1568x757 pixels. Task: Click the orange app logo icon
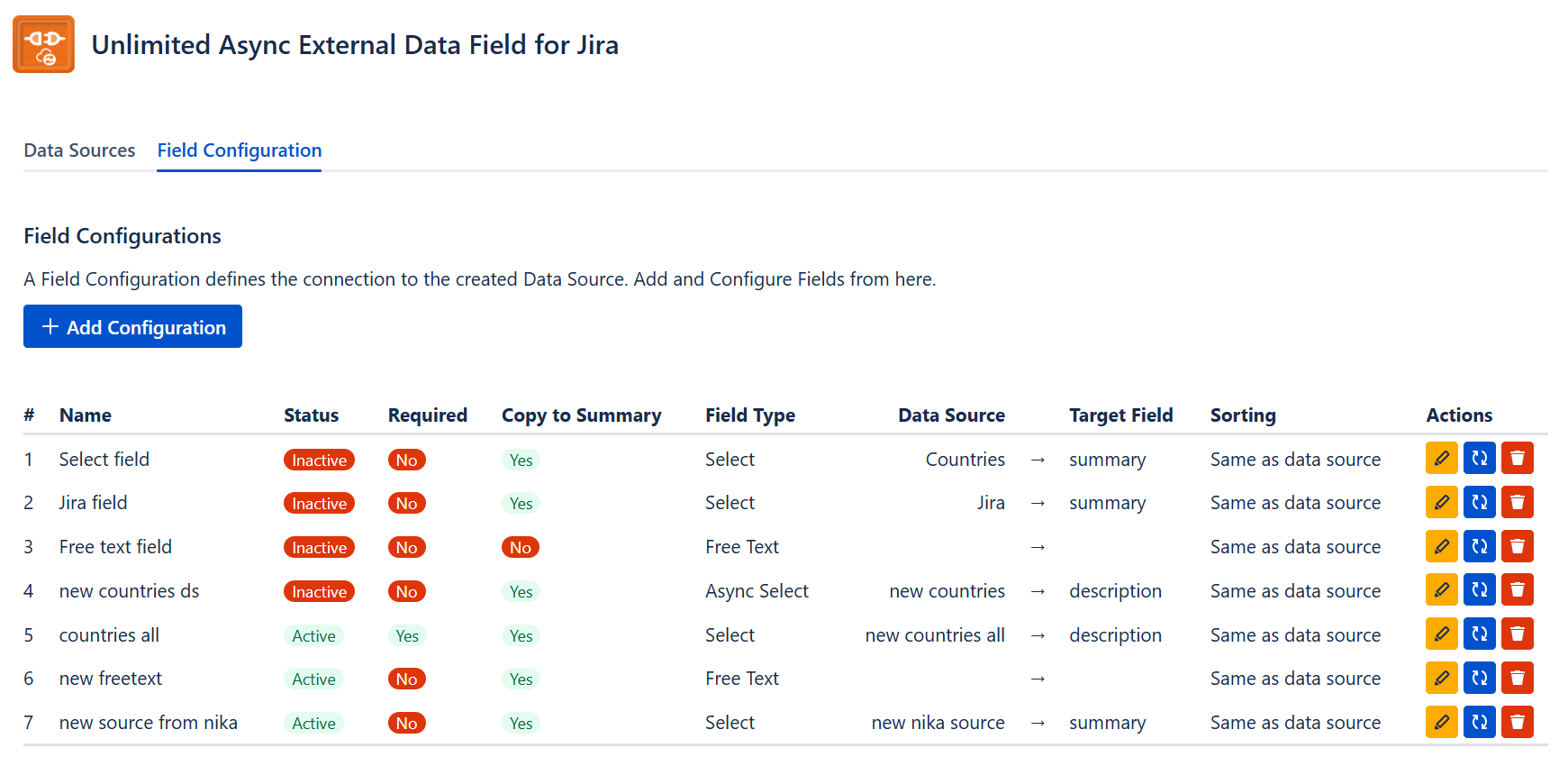pyautogui.click(x=43, y=44)
